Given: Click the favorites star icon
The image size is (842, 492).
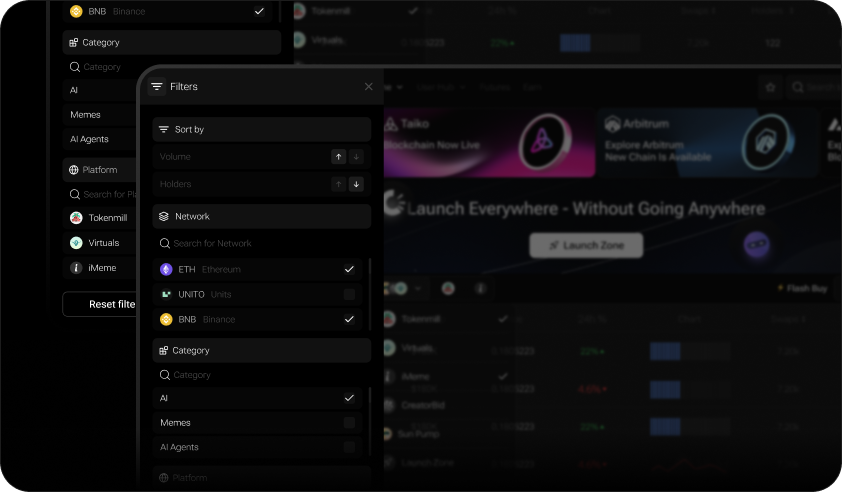Looking at the screenshot, I should coord(770,88).
